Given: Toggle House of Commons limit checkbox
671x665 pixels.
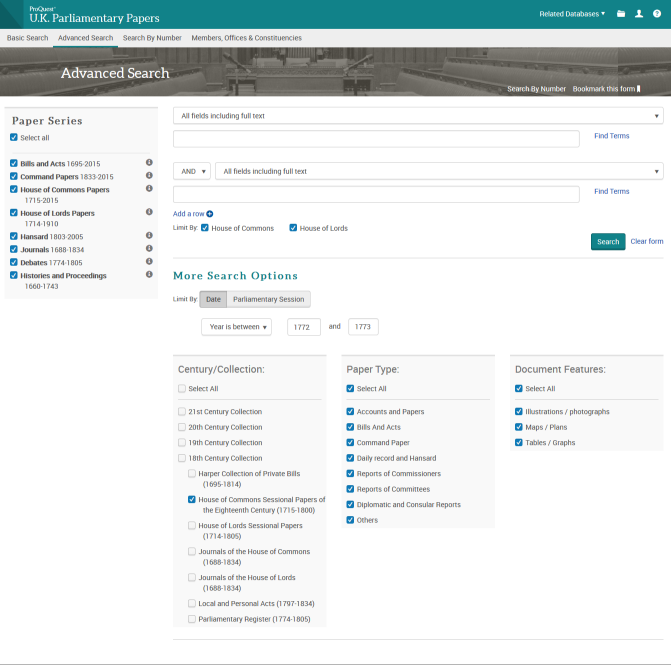Looking at the screenshot, I should [205, 228].
